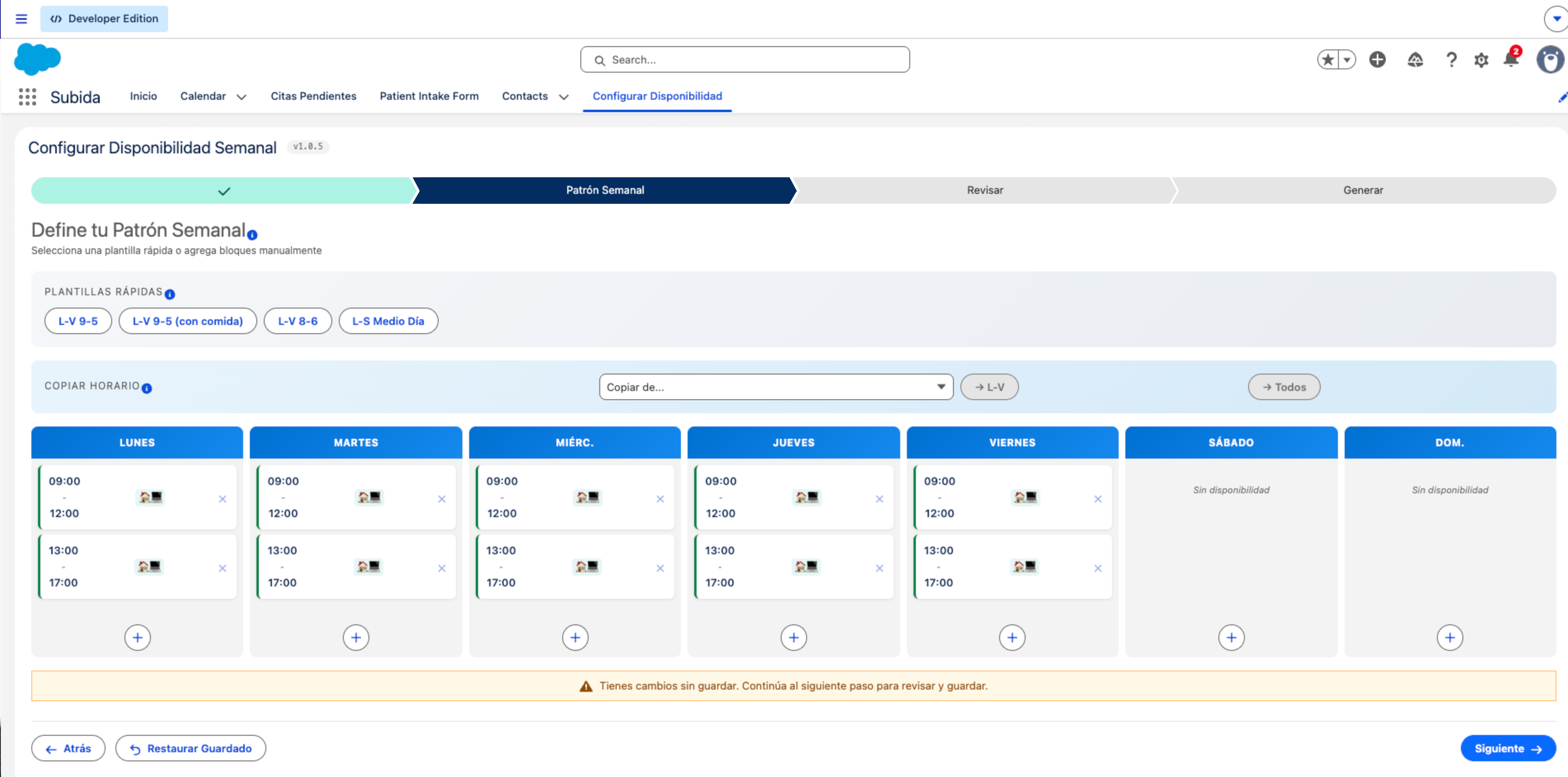Open the Help question mark icon
Viewport: 1568px width, 777px height.
pos(1451,60)
